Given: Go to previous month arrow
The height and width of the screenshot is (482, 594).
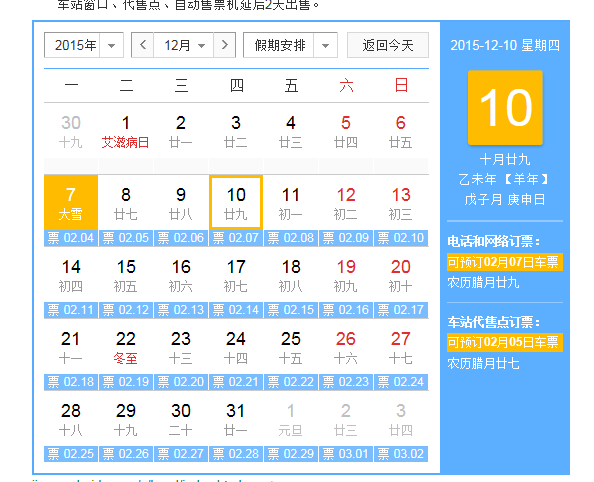Looking at the screenshot, I should click(x=142, y=45).
